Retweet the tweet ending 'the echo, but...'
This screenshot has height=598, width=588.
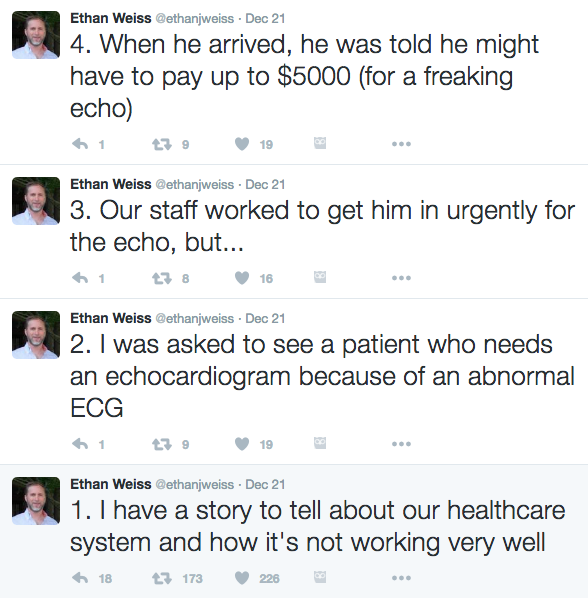coord(162,278)
